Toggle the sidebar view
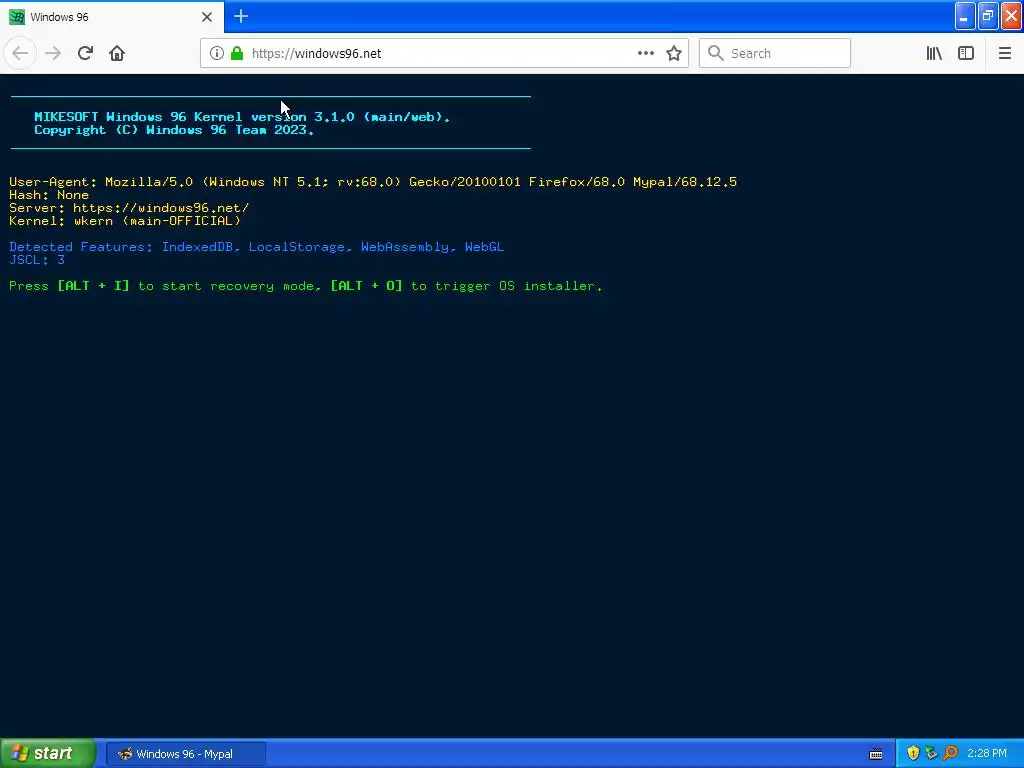Image resolution: width=1024 pixels, height=768 pixels. (966, 53)
